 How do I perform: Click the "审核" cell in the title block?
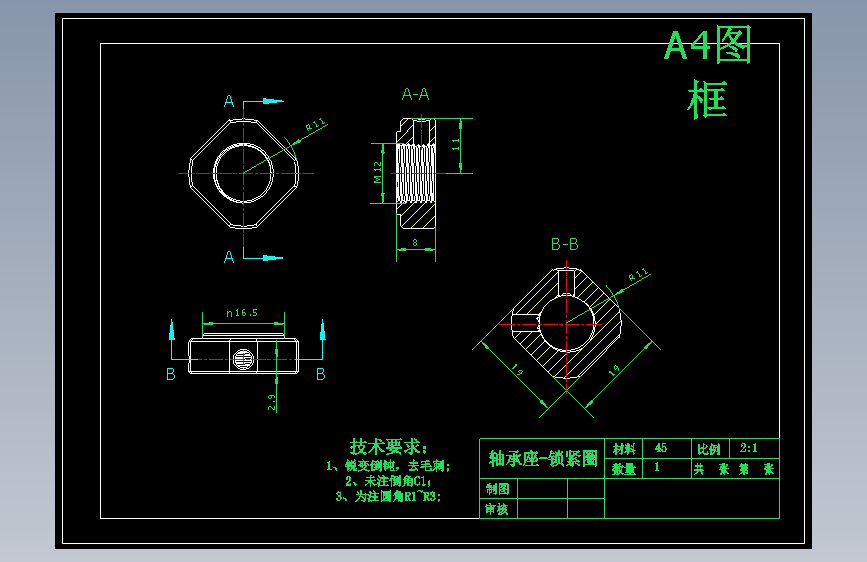(497, 509)
